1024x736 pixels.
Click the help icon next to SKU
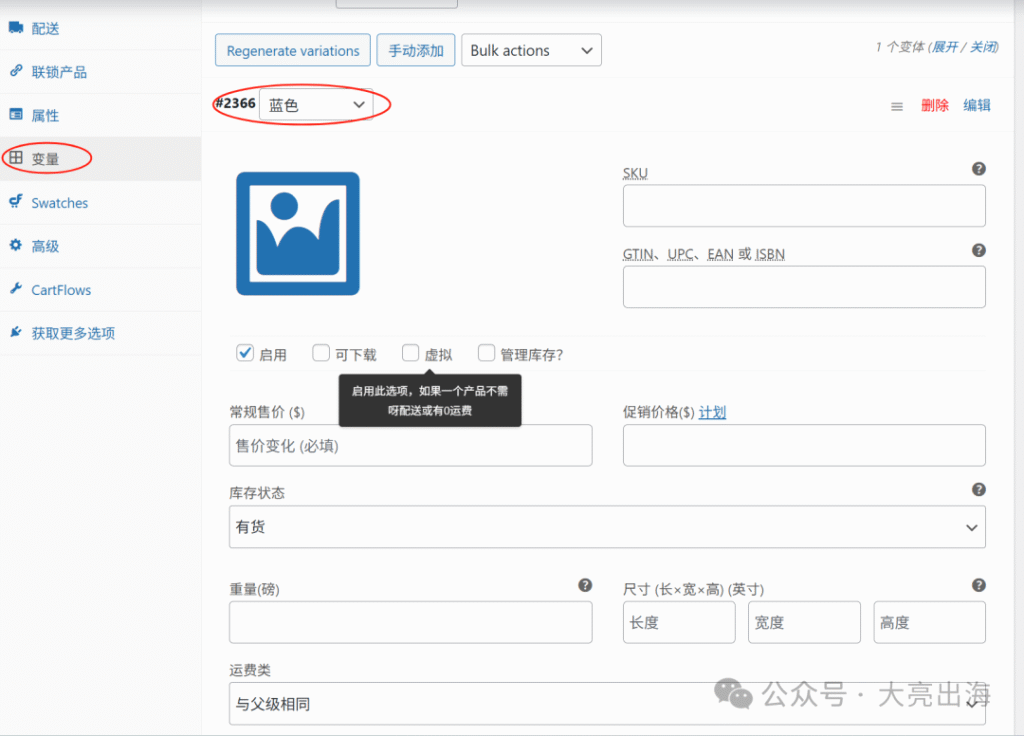pyautogui.click(x=978, y=168)
